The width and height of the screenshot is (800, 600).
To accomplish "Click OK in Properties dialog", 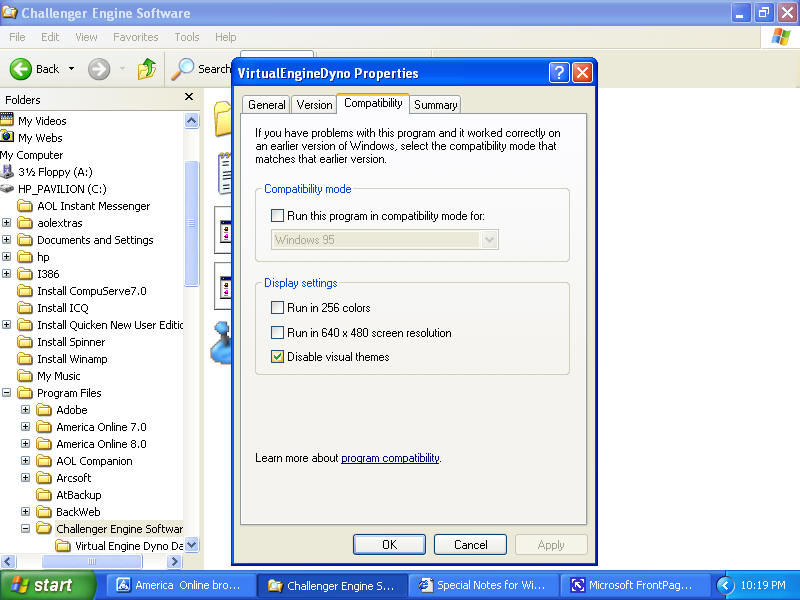I will pyautogui.click(x=389, y=544).
